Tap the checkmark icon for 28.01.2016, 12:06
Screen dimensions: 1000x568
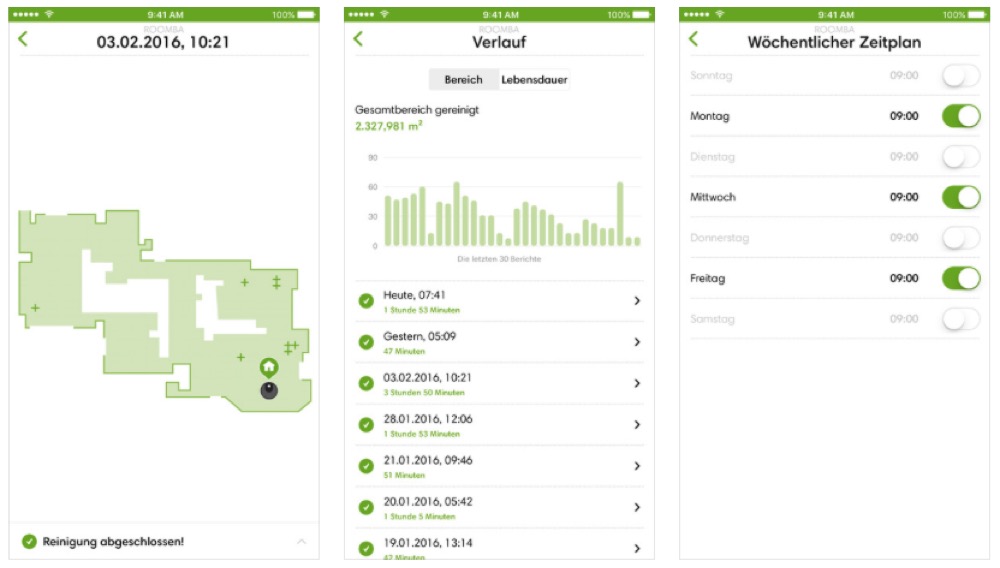coord(366,425)
